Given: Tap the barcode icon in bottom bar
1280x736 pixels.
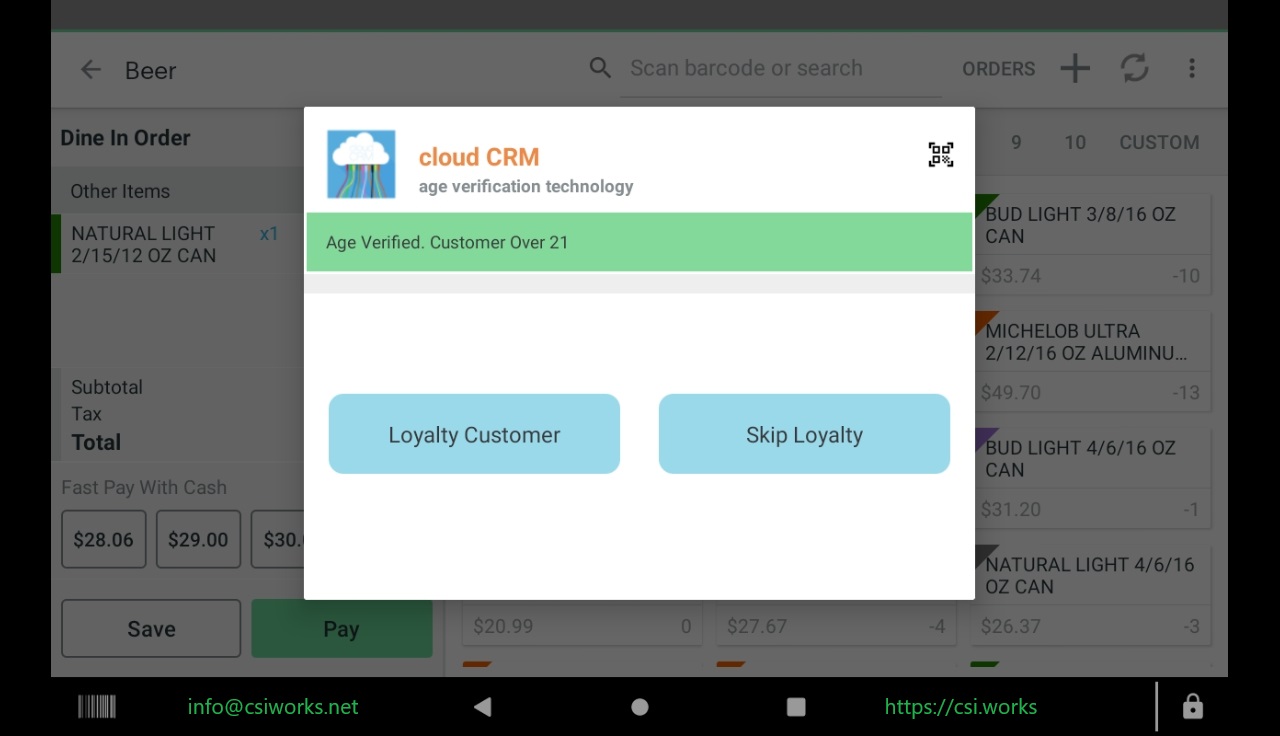Looking at the screenshot, I should (x=97, y=707).
